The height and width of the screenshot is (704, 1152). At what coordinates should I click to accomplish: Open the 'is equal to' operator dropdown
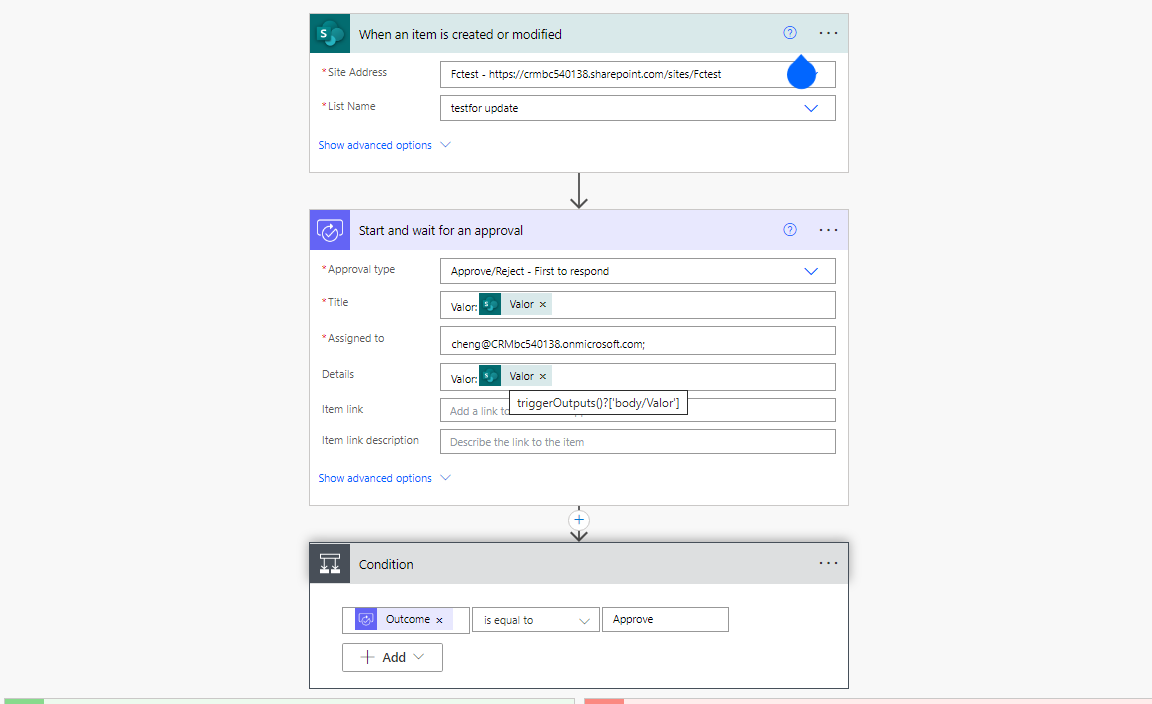pos(536,620)
